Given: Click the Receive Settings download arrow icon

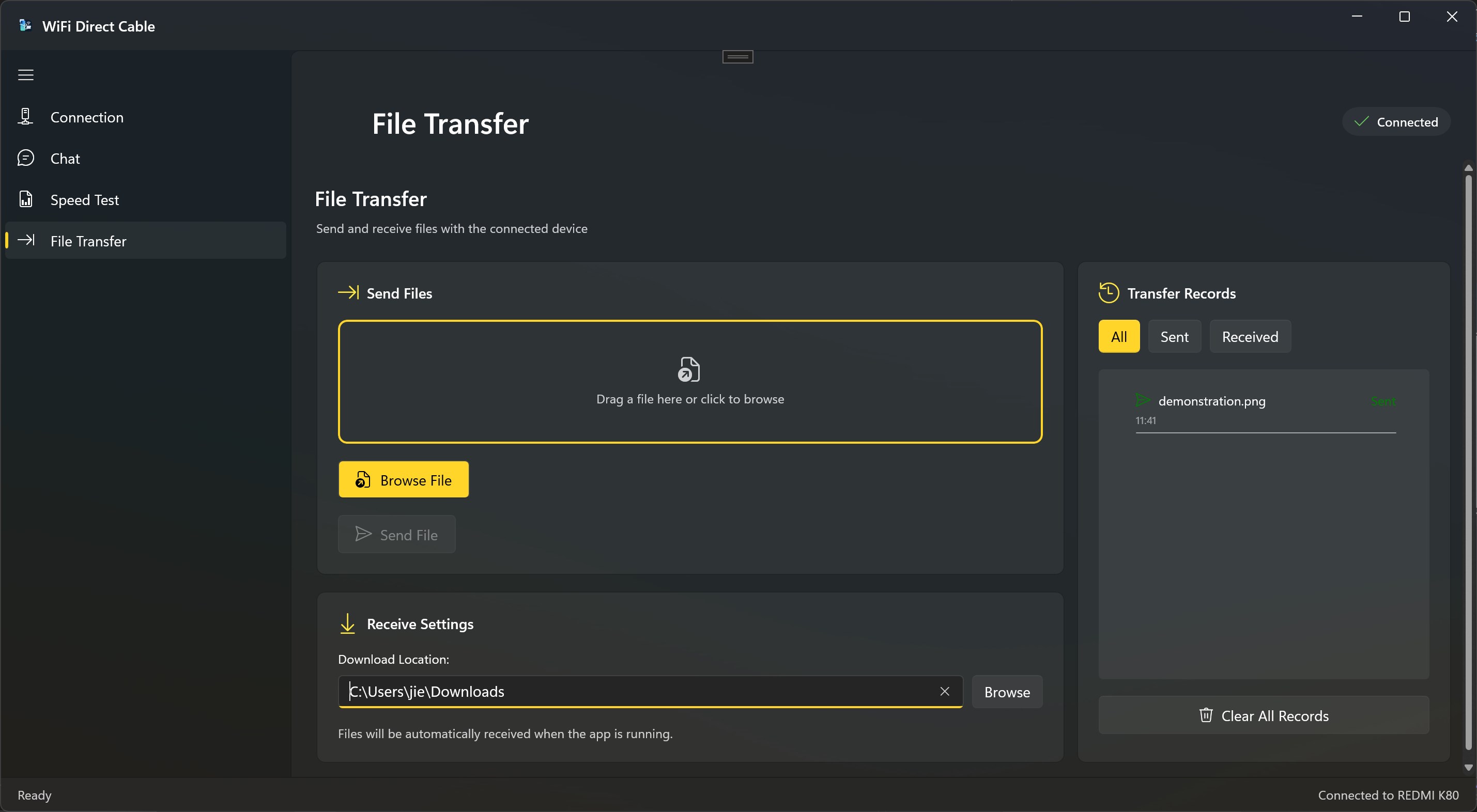Looking at the screenshot, I should 347,623.
